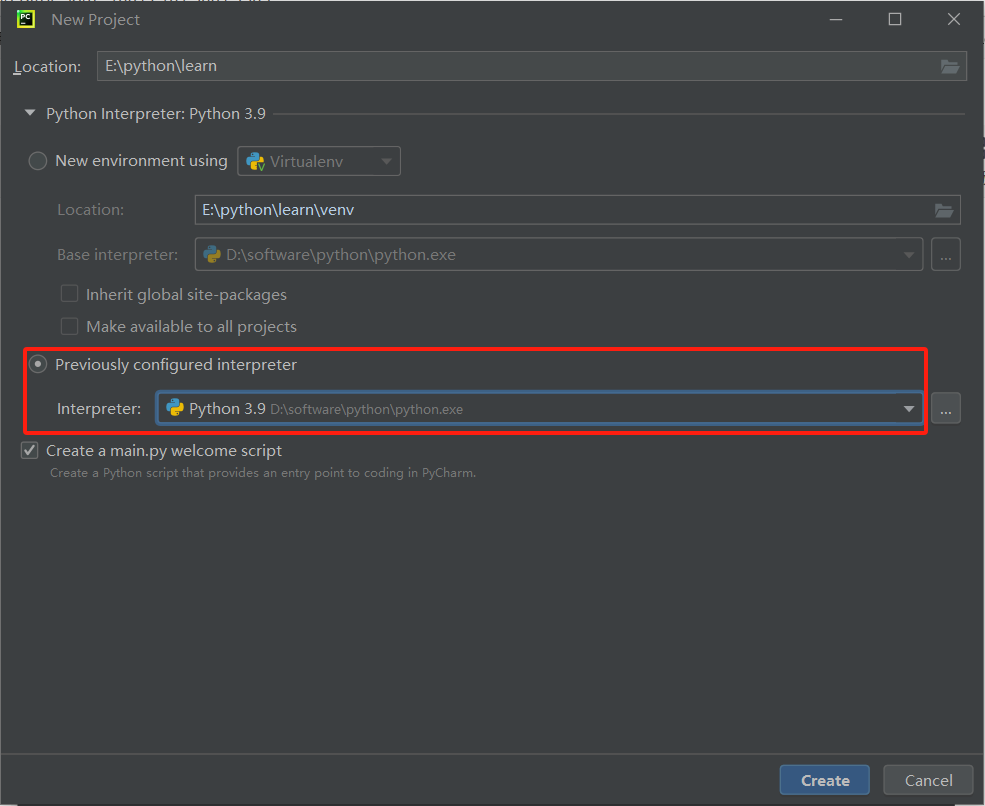
Task: Click the ellipsis button beside Interpreter dropdown
Action: click(945, 409)
